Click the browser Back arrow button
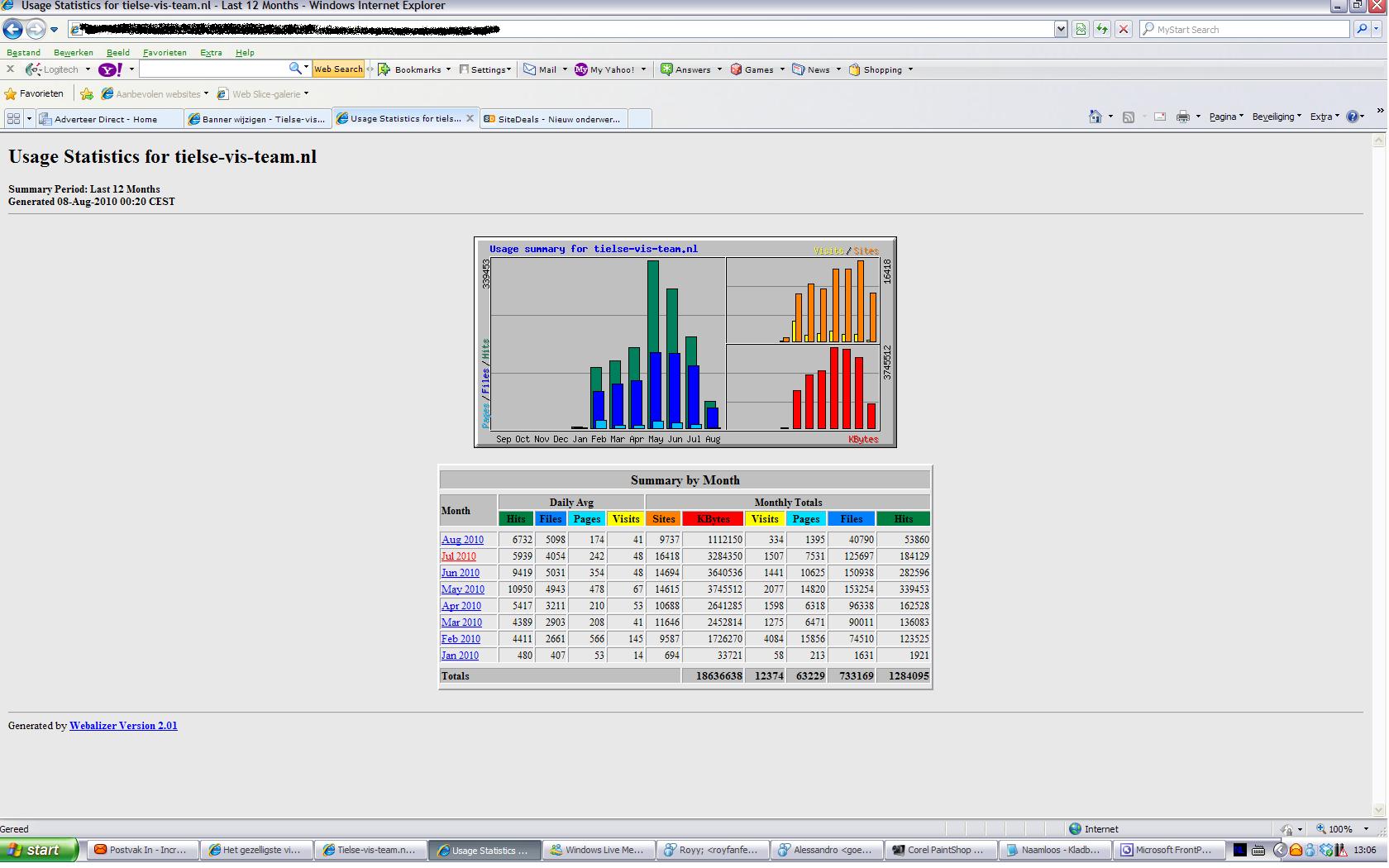The image size is (1389, 868). click(12, 30)
